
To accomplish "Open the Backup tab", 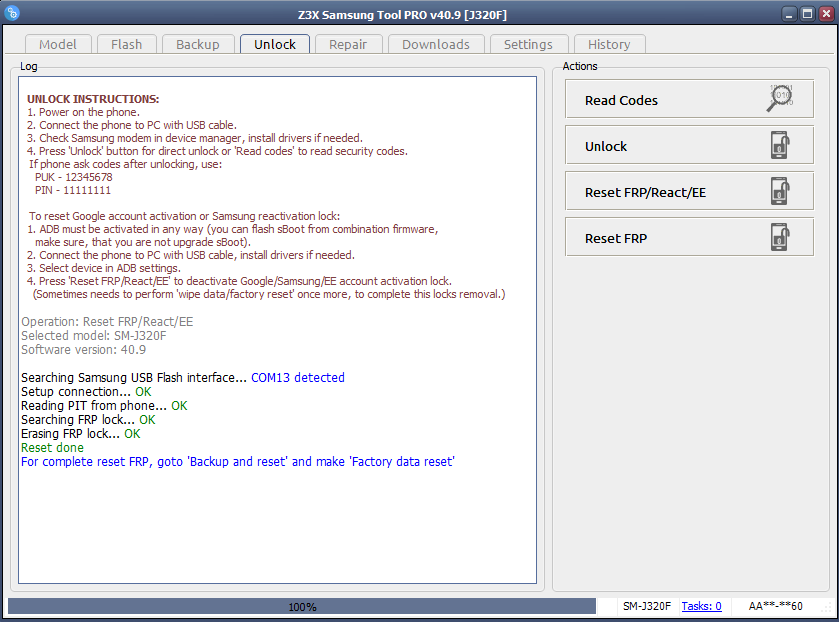I will [x=198, y=44].
